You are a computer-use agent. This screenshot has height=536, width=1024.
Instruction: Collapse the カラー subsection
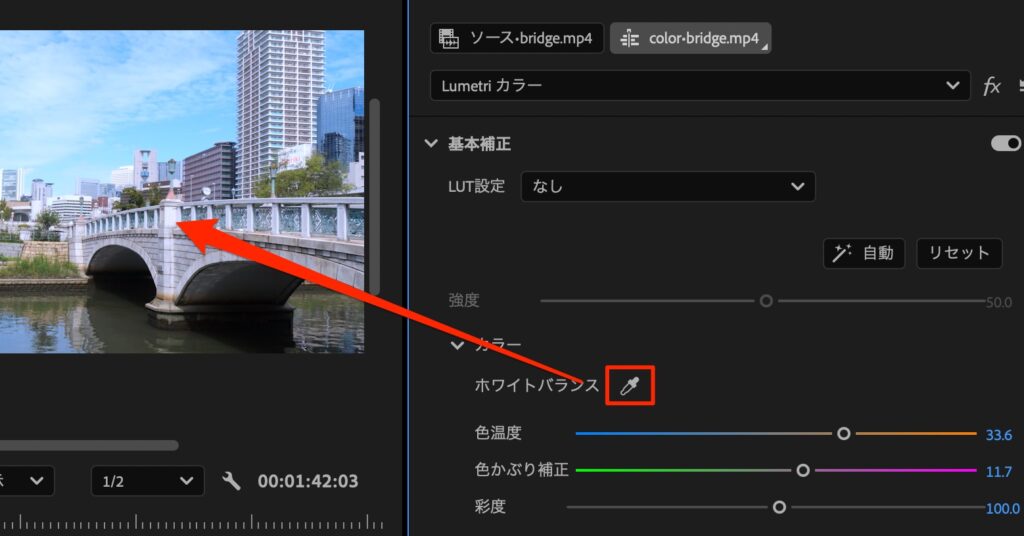point(458,345)
